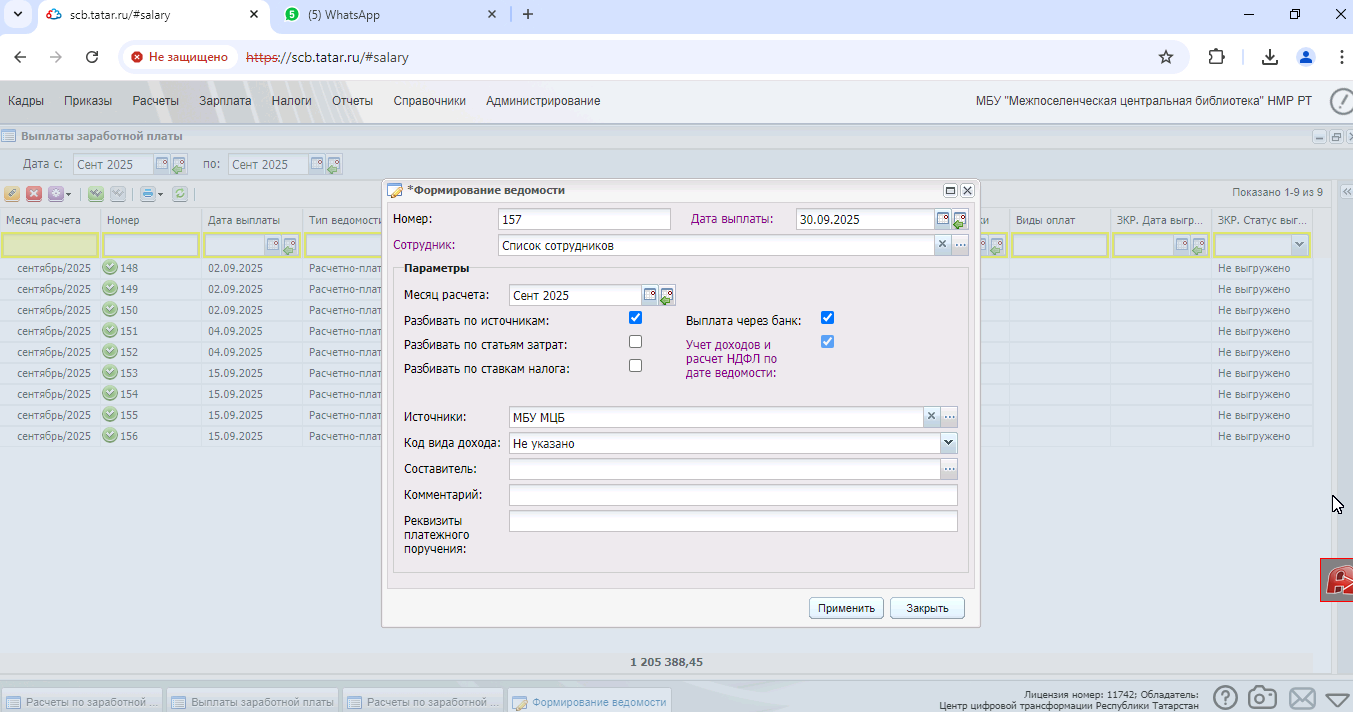
Task: Enable Разбивать по статьям затрат checkbox
Action: [635, 342]
